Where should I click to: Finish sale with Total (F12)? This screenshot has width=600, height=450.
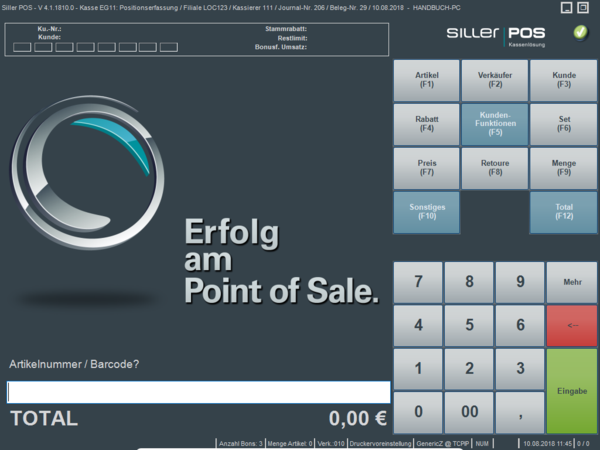(x=563, y=211)
